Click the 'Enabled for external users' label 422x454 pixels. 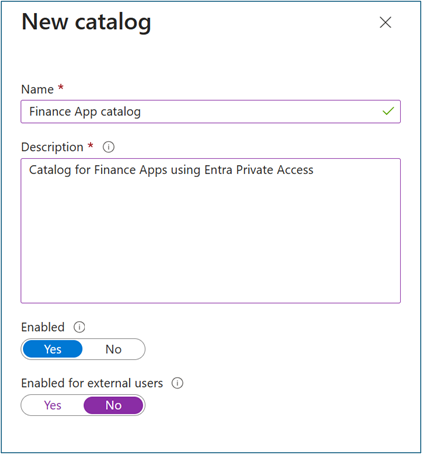pyautogui.click(x=92, y=383)
